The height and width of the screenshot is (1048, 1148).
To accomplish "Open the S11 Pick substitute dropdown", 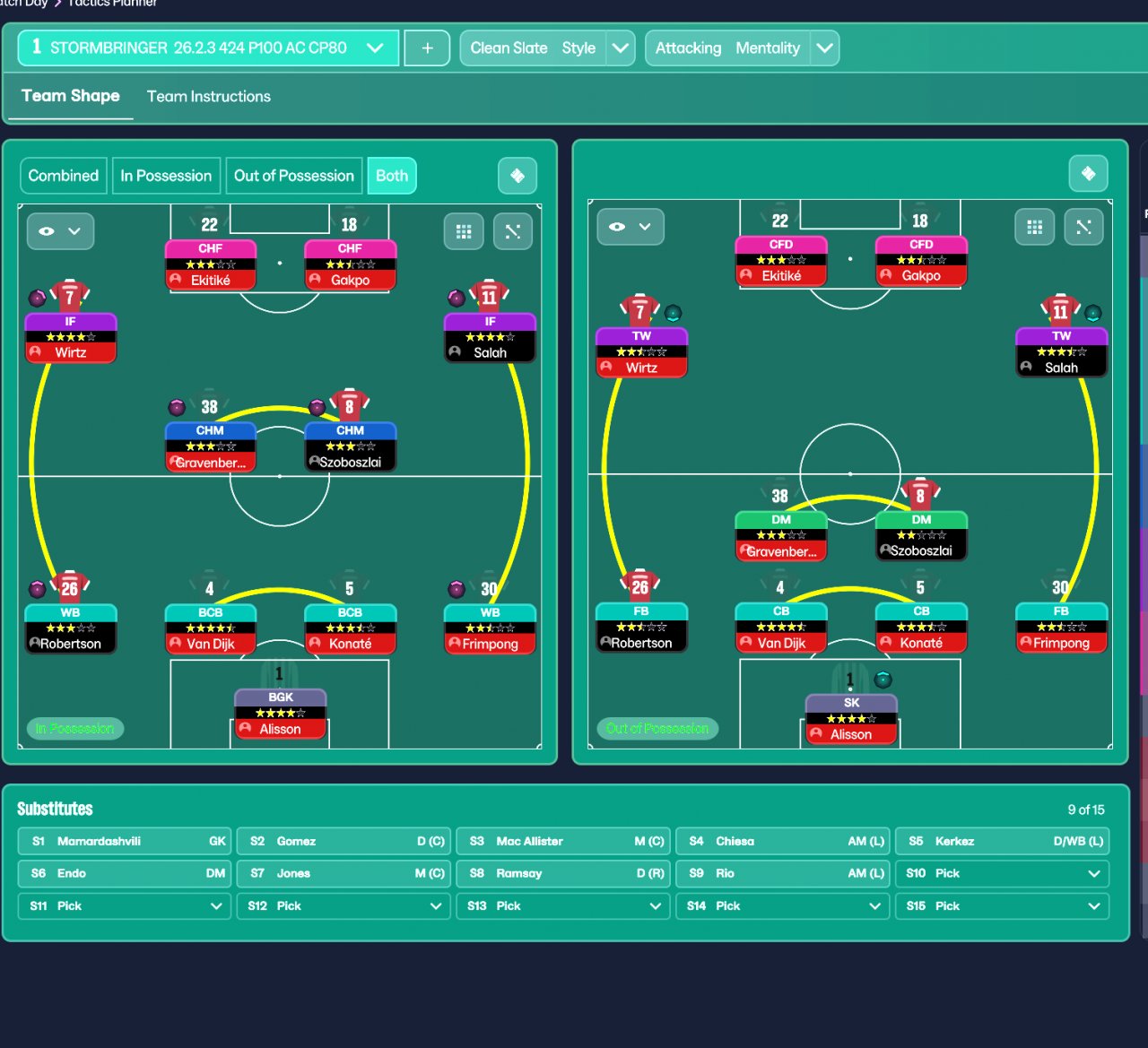I will (125, 905).
